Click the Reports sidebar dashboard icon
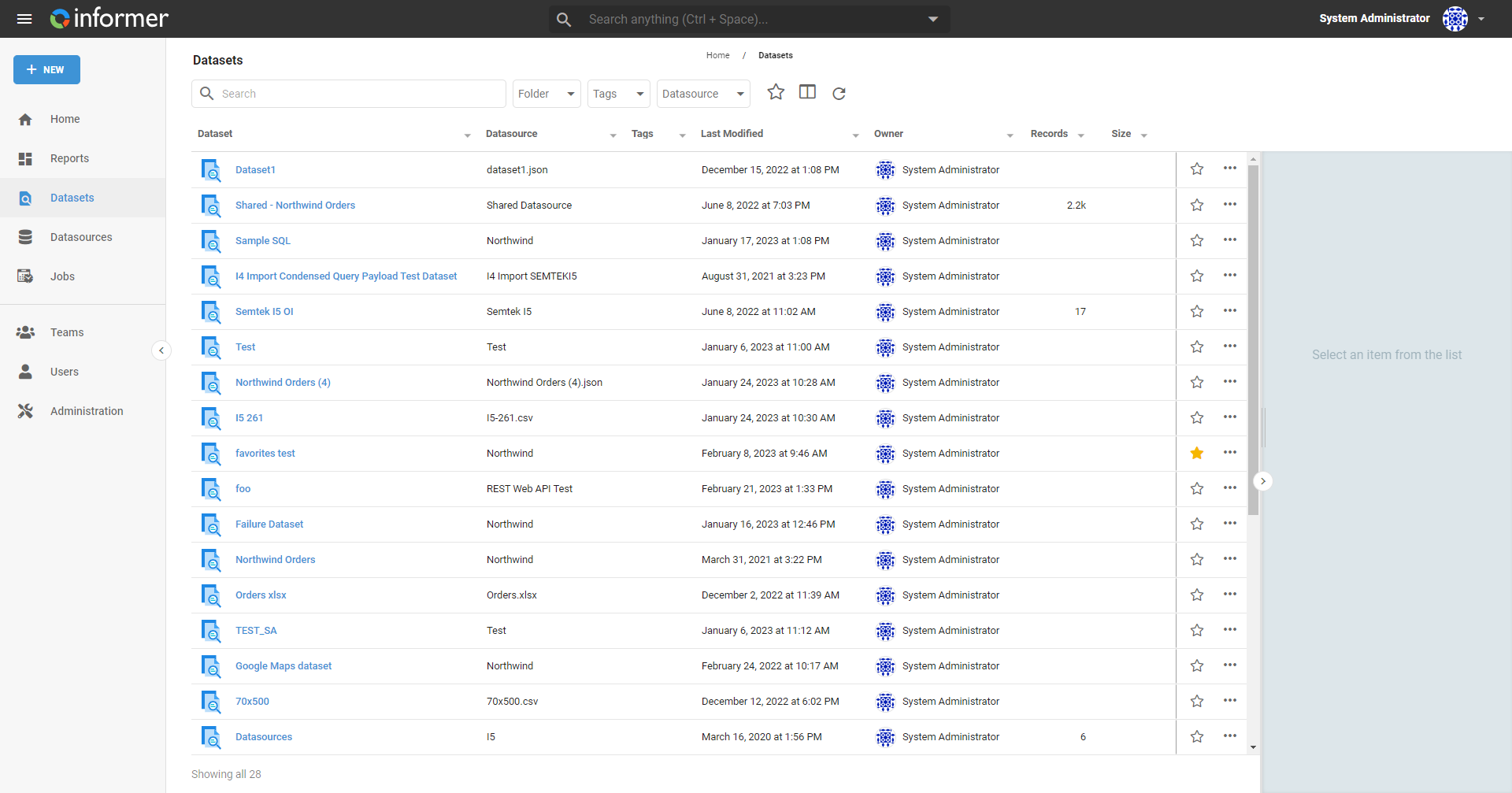Image resolution: width=1512 pixels, height=793 pixels. [x=25, y=158]
